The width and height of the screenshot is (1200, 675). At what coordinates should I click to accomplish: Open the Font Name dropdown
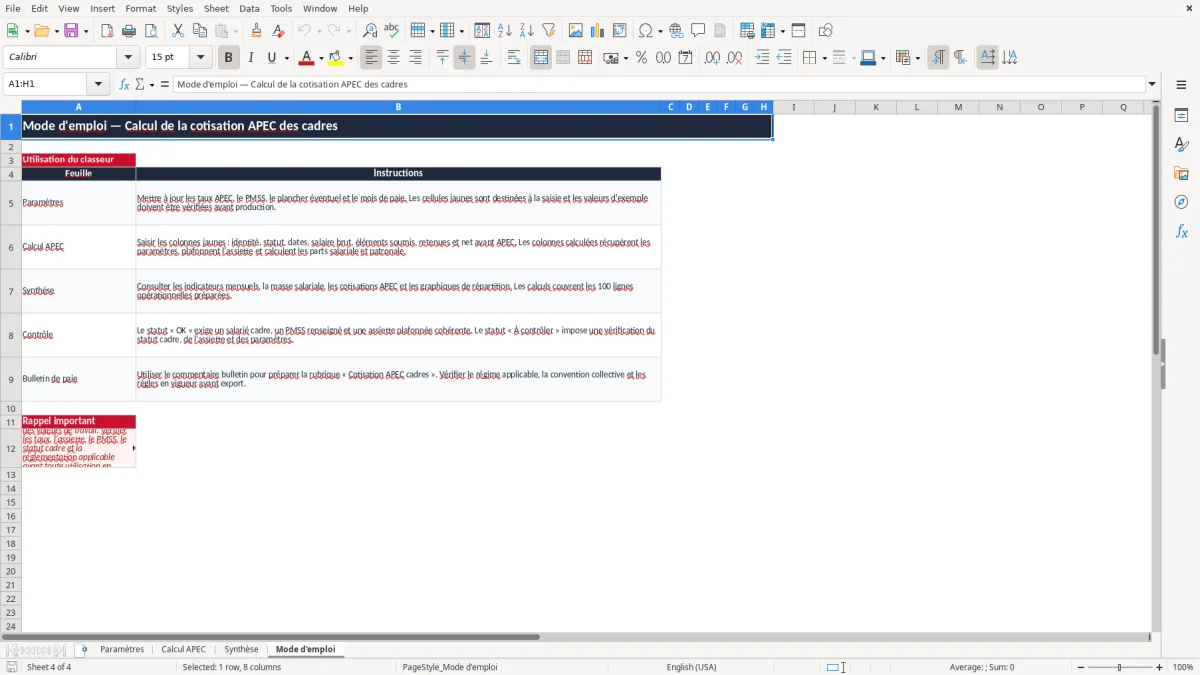(128, 58)
